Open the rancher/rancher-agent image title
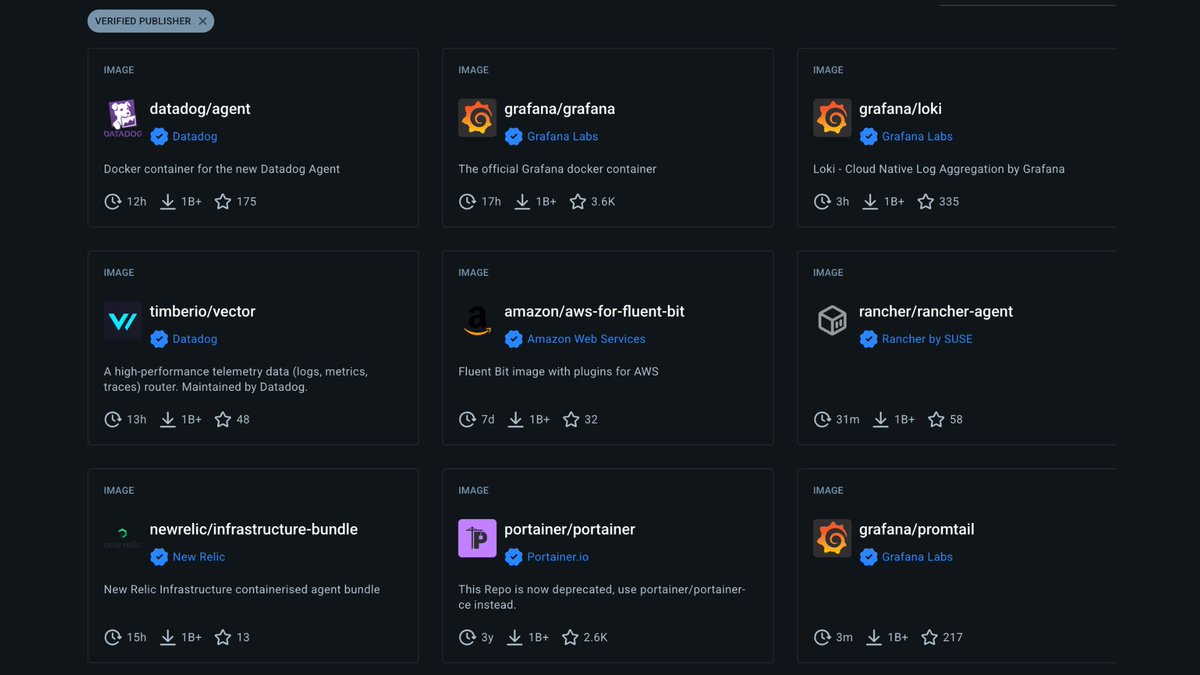The height and width of the screenshot is (675, 1200). [x=936, y=311]
